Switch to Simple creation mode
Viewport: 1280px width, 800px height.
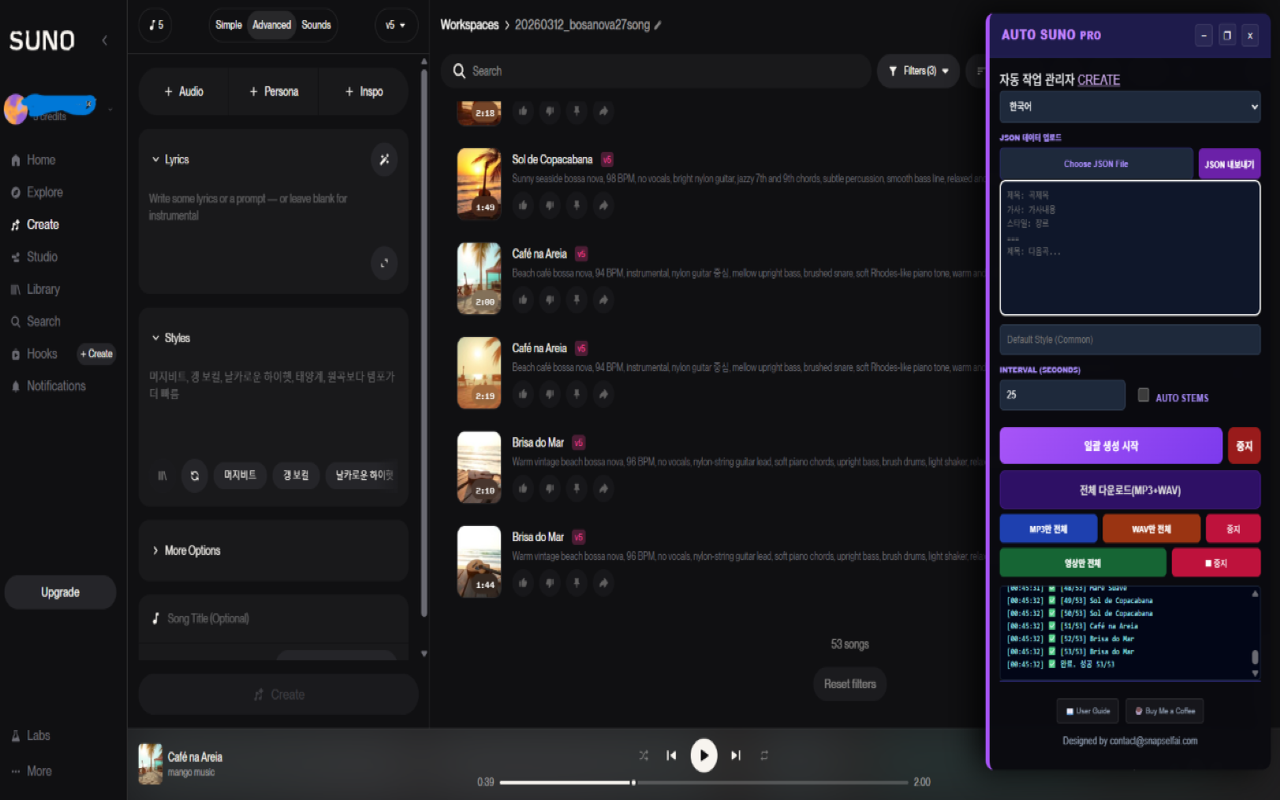(229, 25)
